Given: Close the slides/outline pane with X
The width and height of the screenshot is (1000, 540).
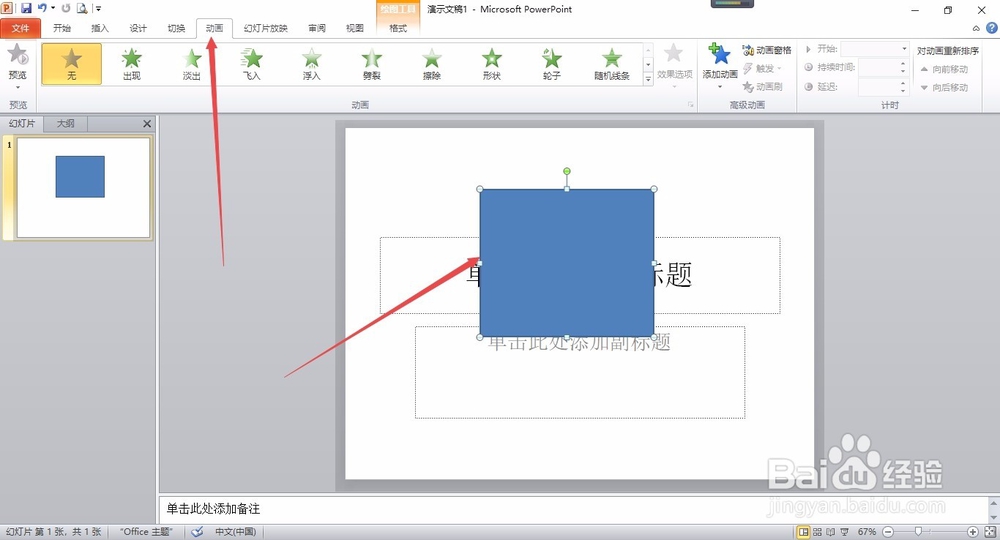Looking at the screenshot, I should (x=147, y=124).
